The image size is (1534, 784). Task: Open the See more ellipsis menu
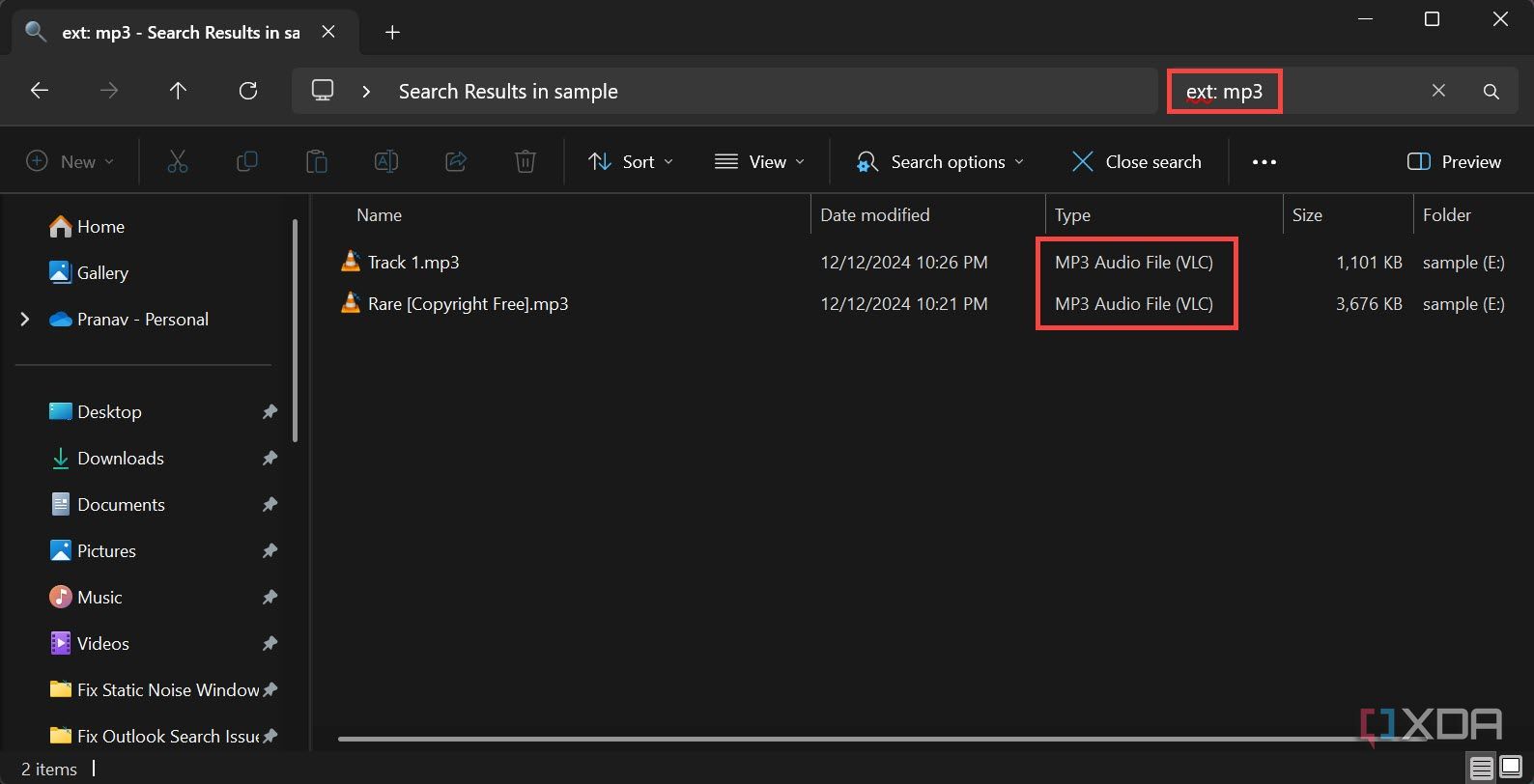pyautogui.click(x=1264, y=162)
